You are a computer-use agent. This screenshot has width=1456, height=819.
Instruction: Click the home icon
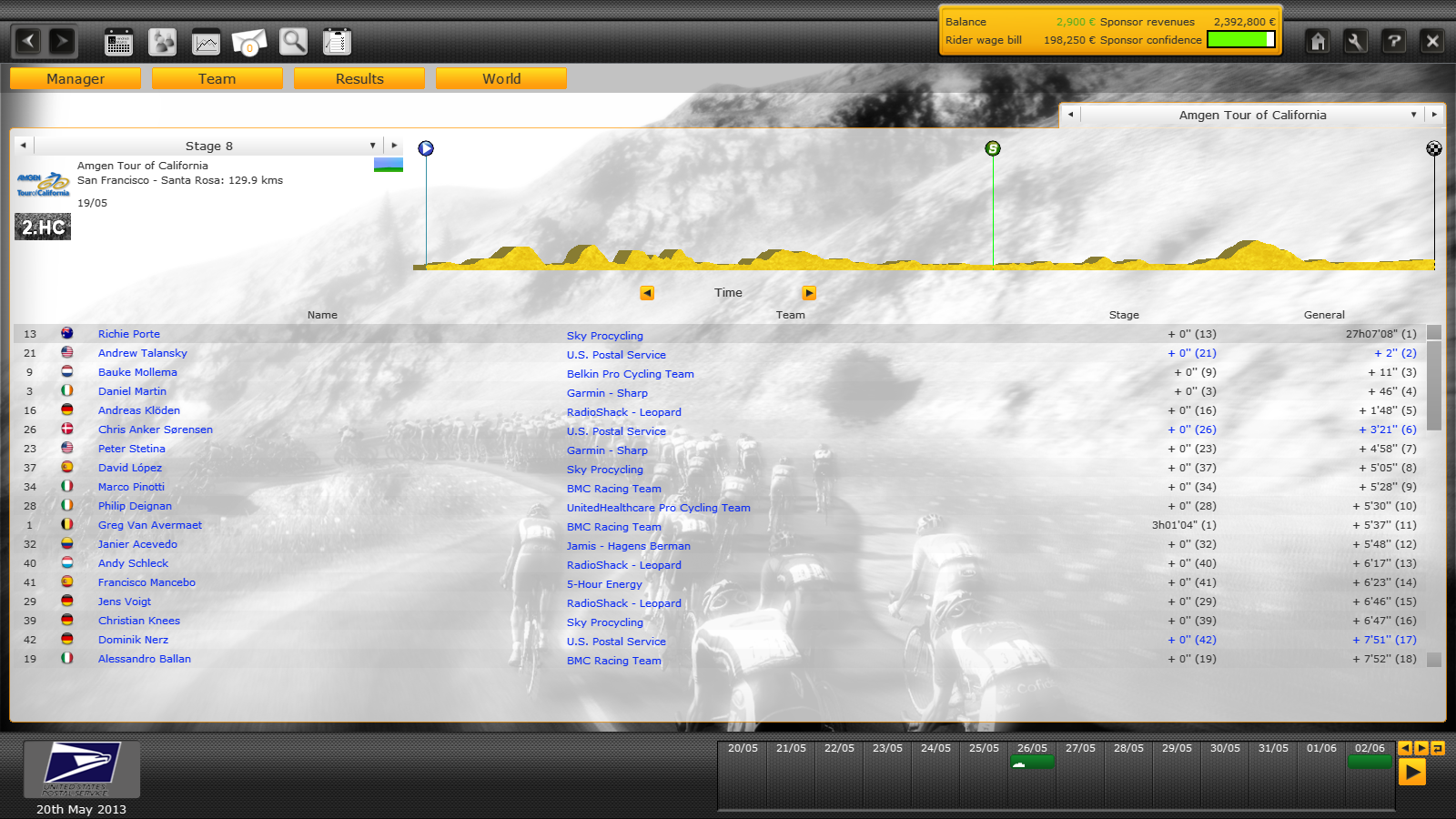point(1318,41)
